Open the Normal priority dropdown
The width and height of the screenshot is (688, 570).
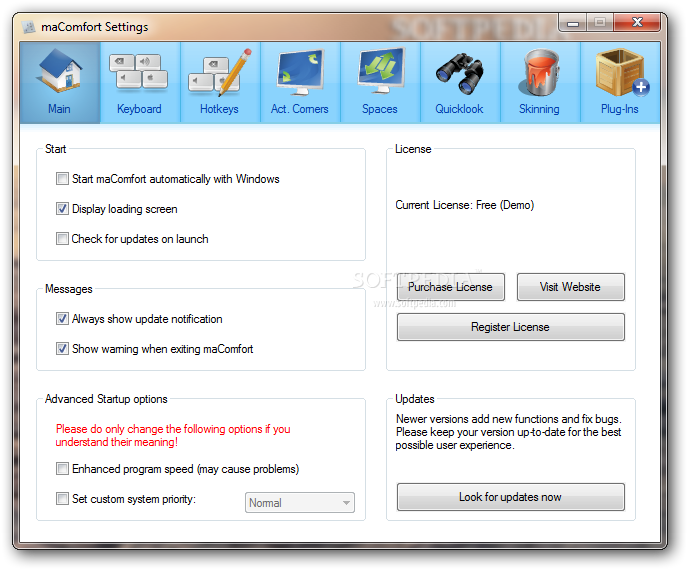pyautogui.click(x=300, y=502)
